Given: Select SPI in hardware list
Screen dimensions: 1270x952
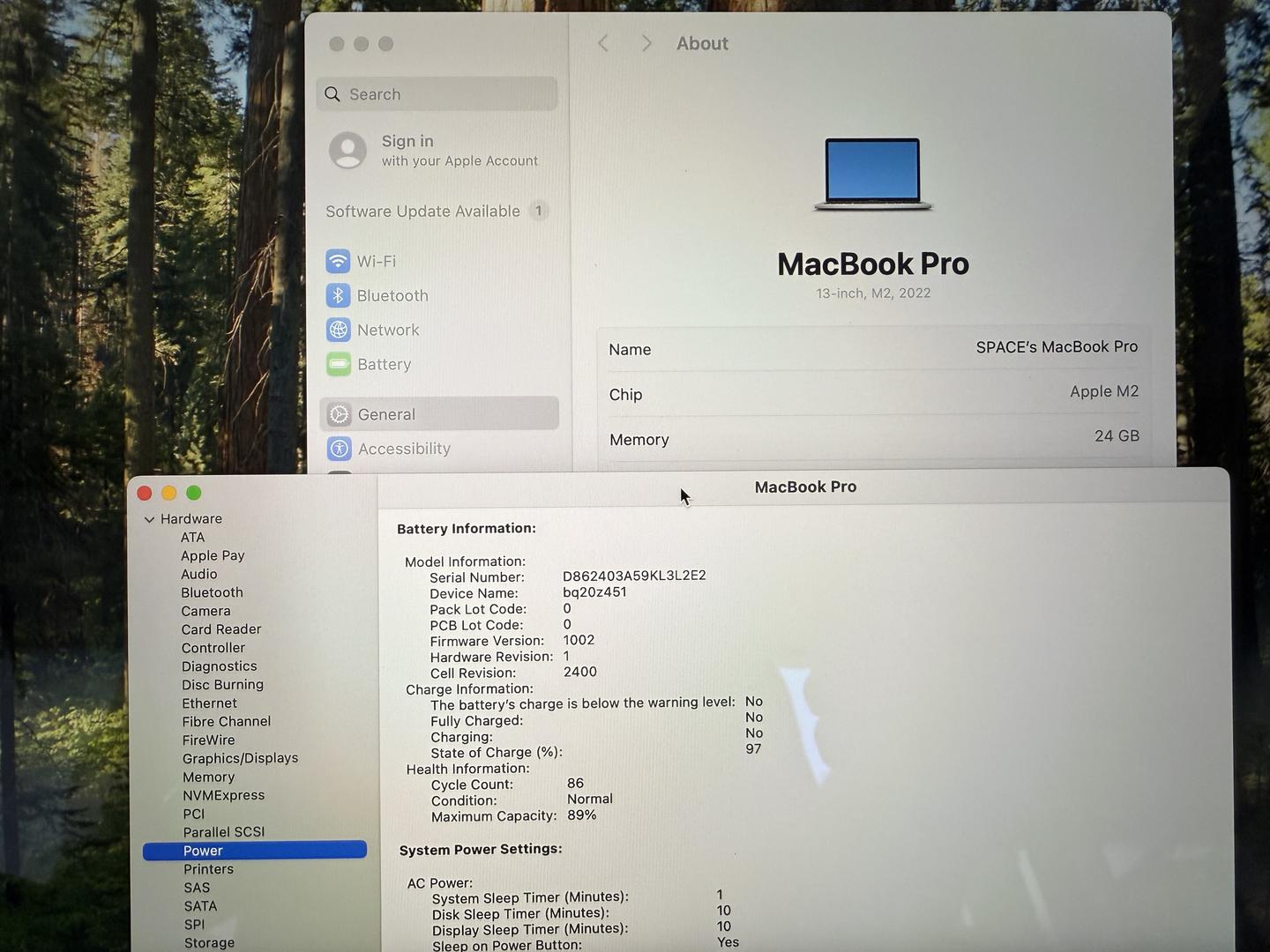Looking at the screenshot, I should point(194,925).
